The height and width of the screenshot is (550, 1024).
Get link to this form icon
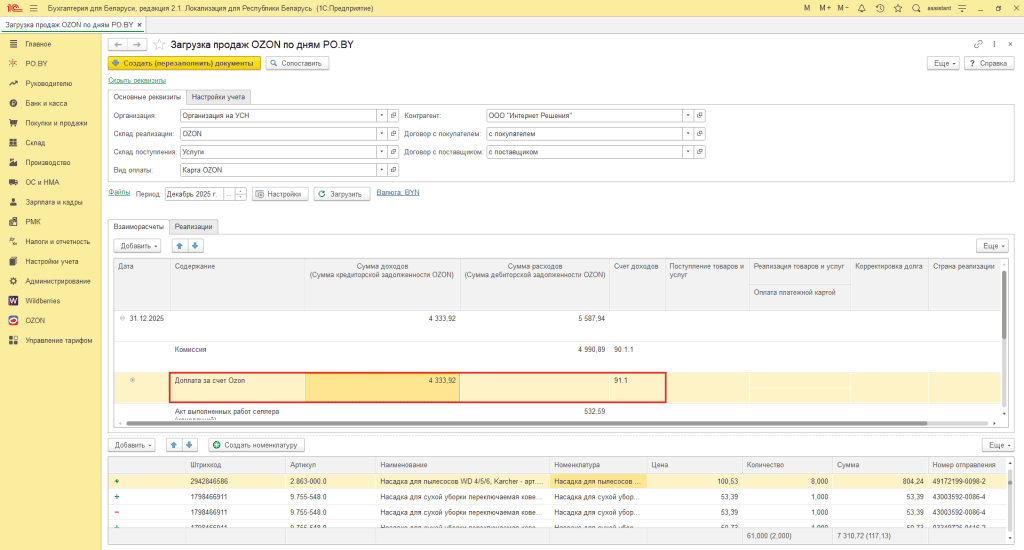(978, 44)
